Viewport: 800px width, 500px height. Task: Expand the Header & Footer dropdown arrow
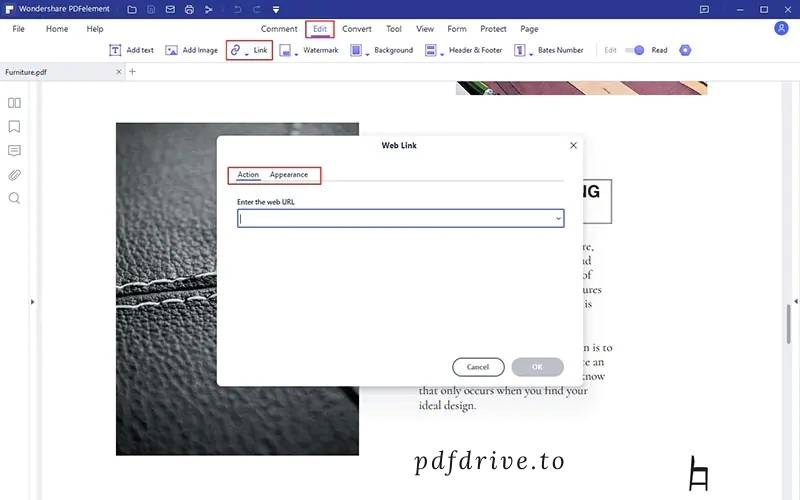click(442, 54)
